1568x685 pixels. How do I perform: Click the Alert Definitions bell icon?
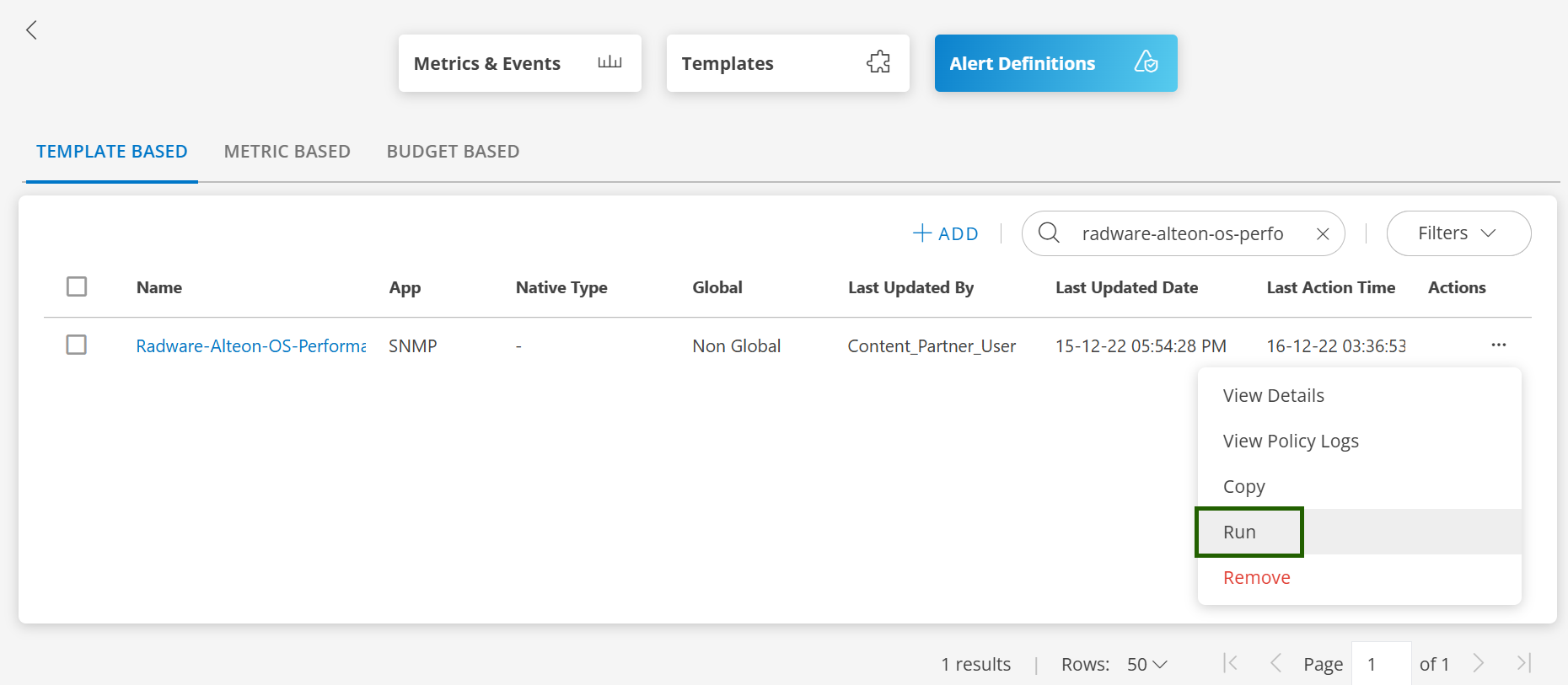click(1146, 62)
